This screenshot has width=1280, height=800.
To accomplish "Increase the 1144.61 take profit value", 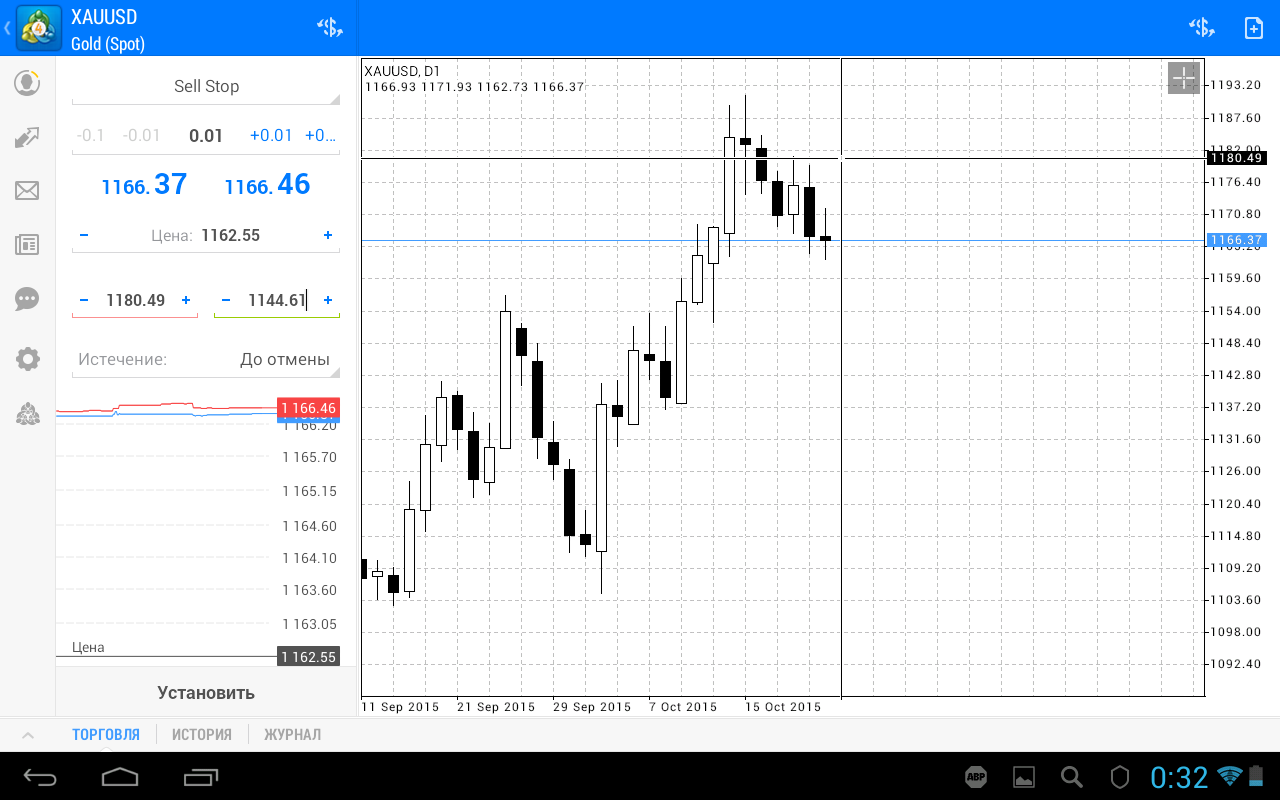I will click(x=328, y=300).
